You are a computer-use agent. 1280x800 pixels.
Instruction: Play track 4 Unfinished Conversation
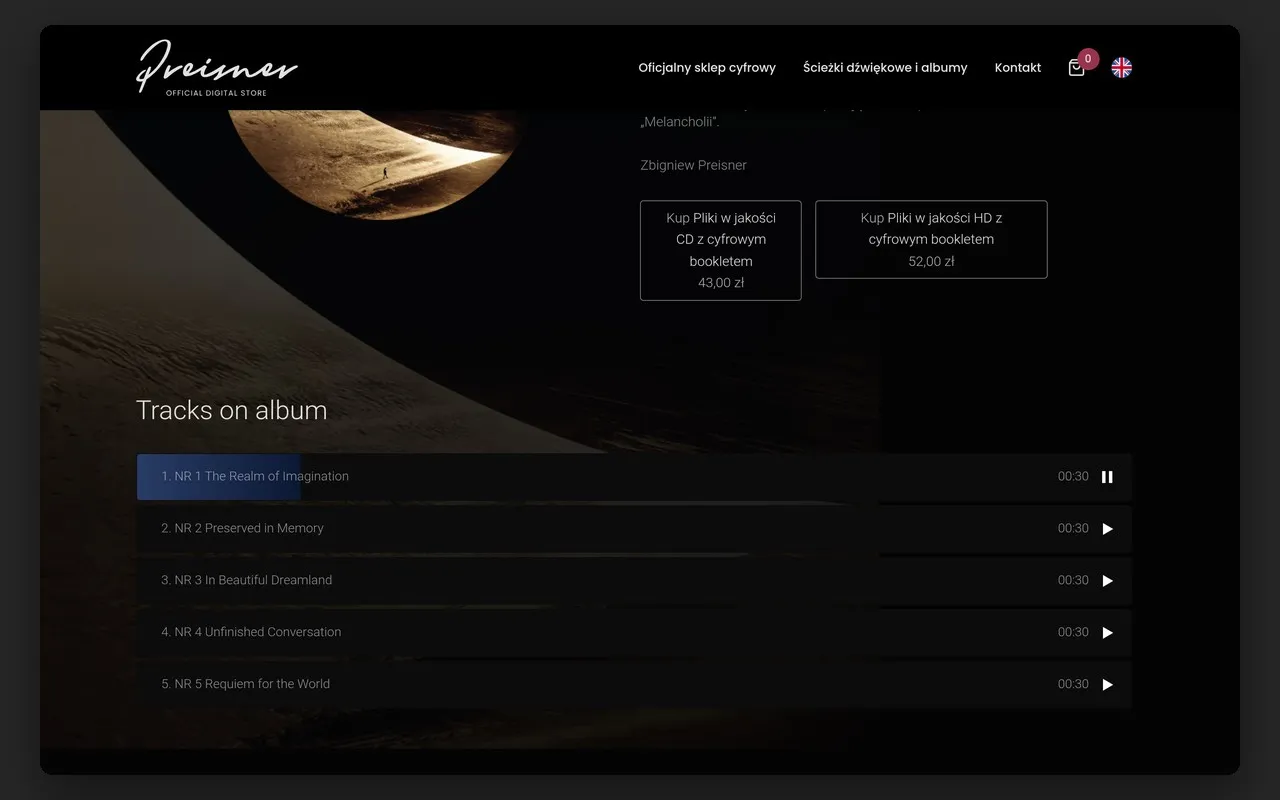pyautogui.click(x=1107, y=633)
